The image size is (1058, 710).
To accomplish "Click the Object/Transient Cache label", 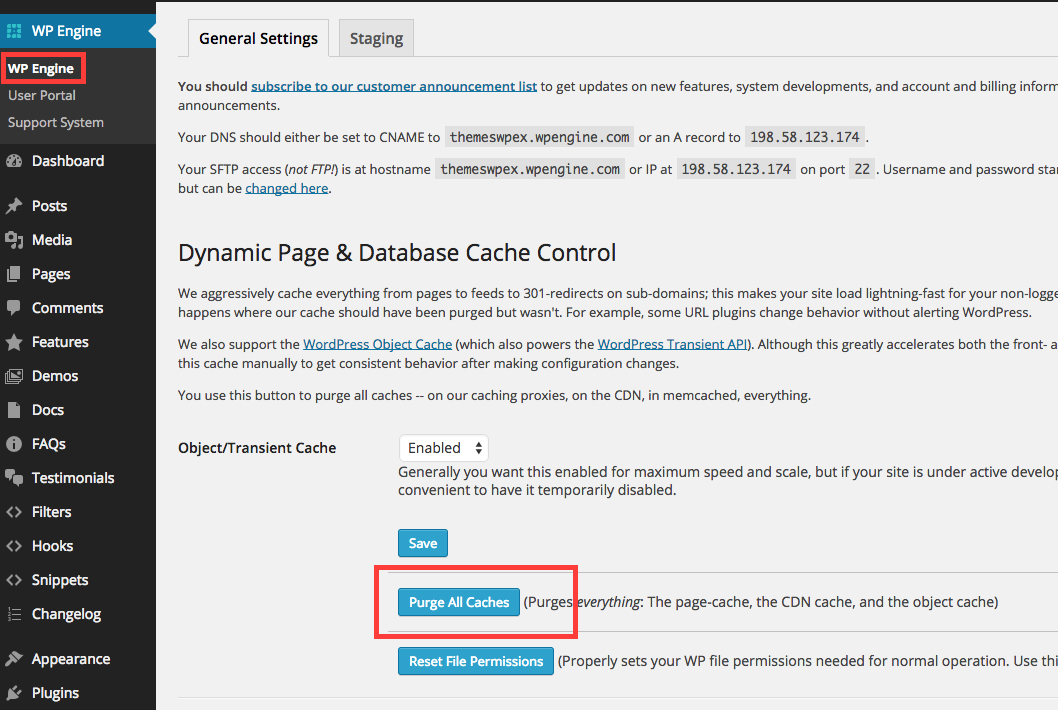I will 257,448.
